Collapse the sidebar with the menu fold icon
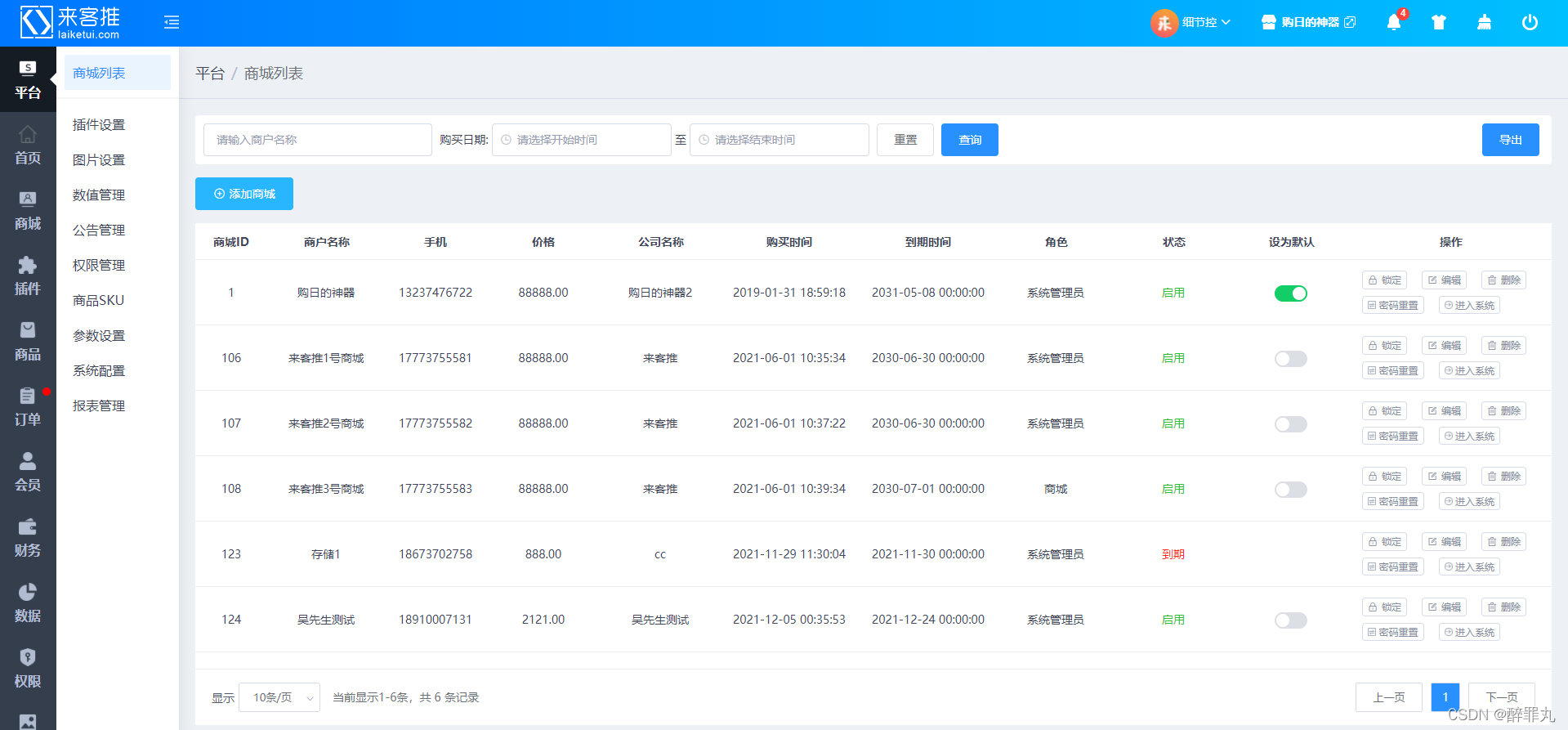 pyautogui.click(x=172, y=22)
